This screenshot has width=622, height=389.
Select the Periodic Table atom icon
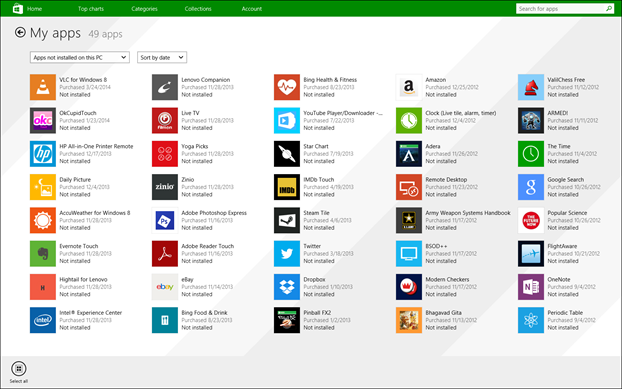(x=531, y=320)
